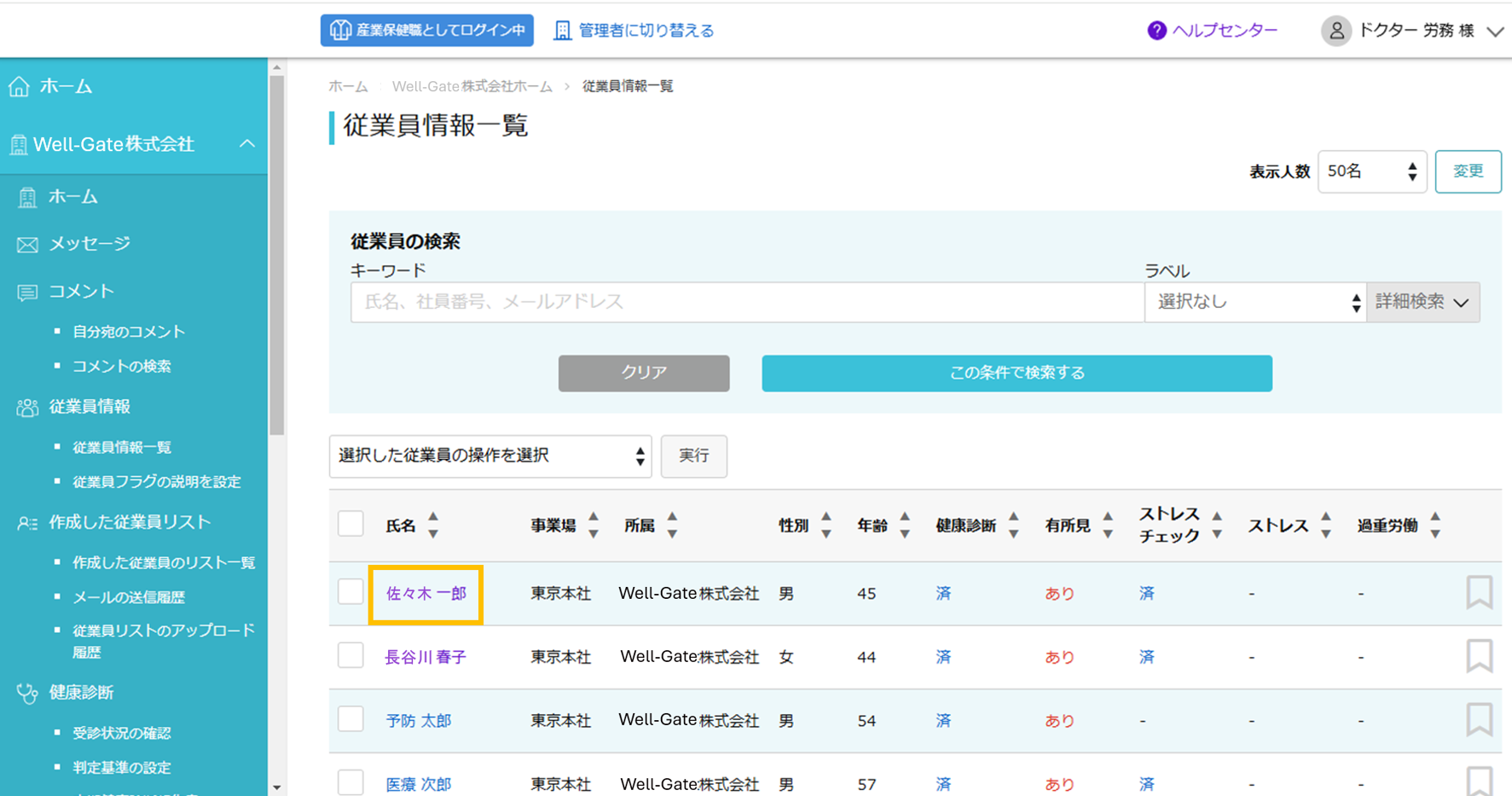Sort the table by 性別 column
This screenshot has width=1512, height=796.
point(826,526)
